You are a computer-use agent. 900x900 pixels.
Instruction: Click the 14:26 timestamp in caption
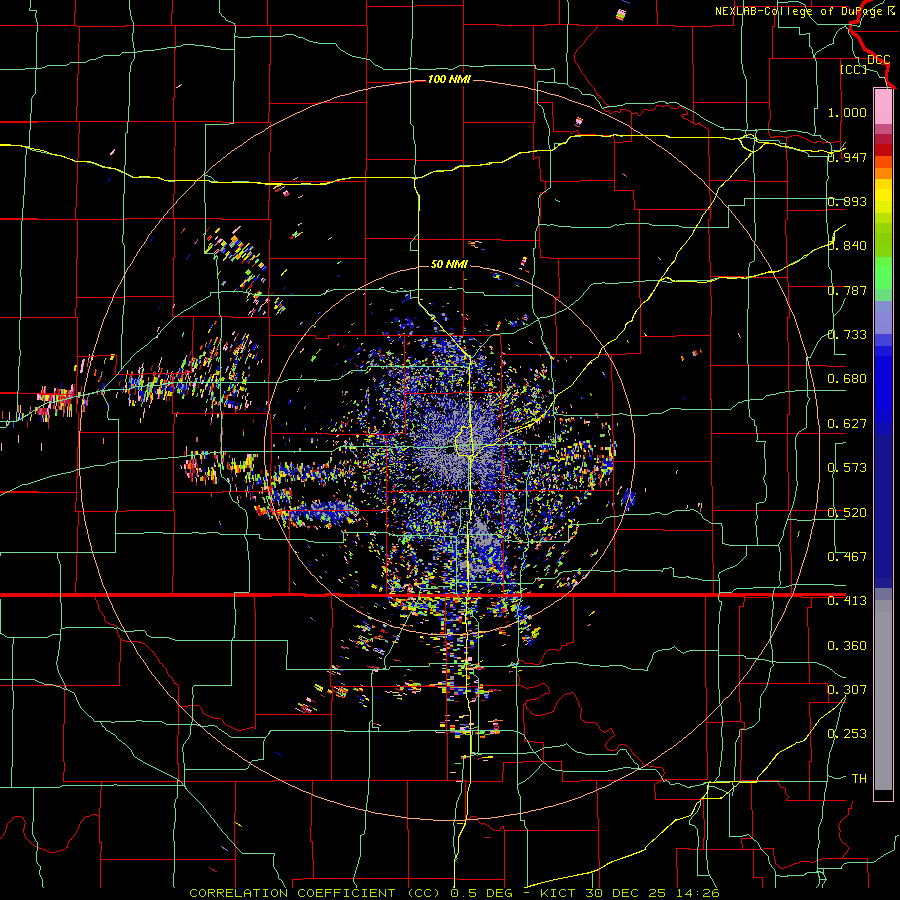point(696,893)
